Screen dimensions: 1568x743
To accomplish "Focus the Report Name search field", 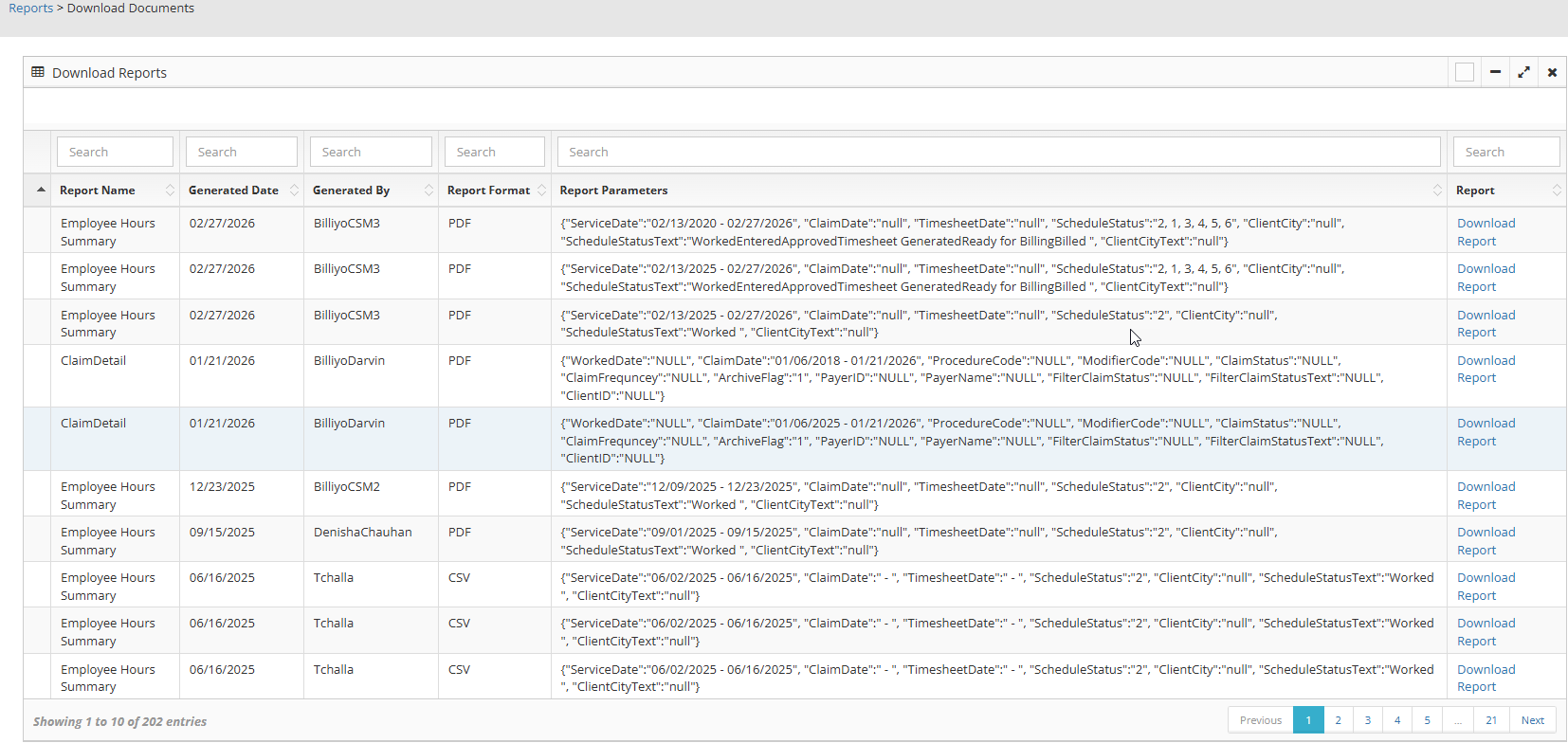I will (115, 152).
